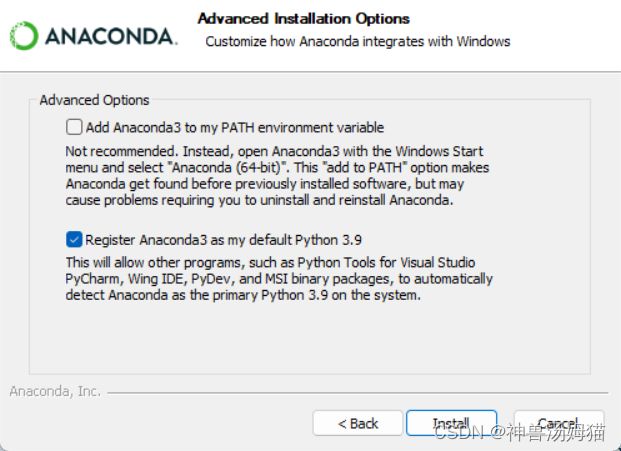
Task: Click the ANACONDA wordmark text
Action: point(111,36)
